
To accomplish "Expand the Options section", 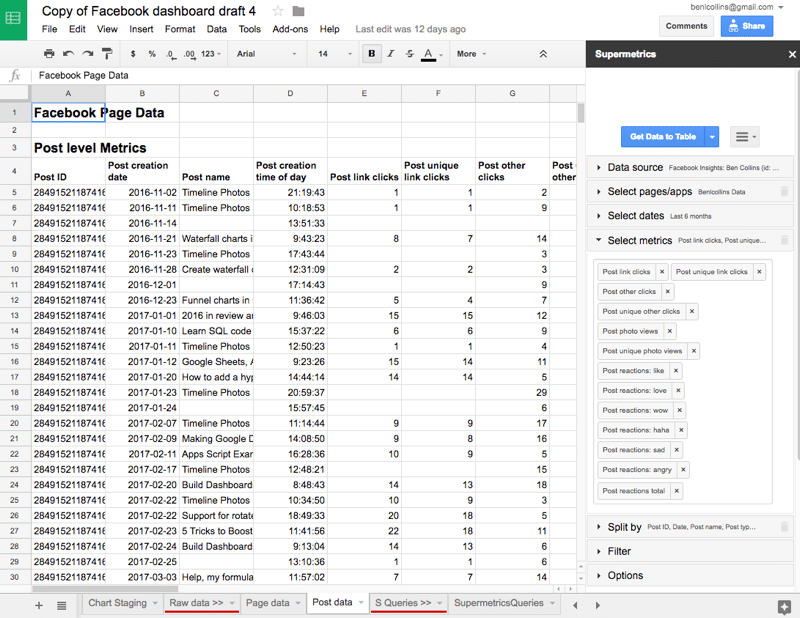I will 690,576.
